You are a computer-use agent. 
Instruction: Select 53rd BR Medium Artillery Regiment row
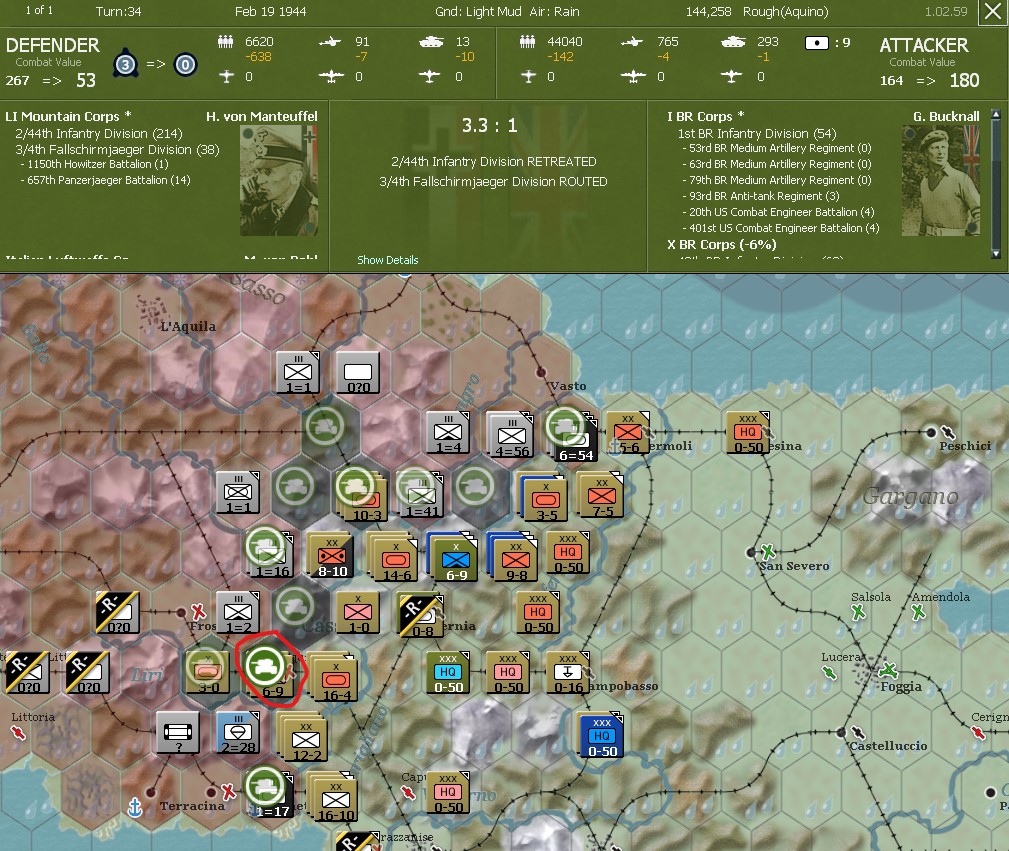[777, 148]
